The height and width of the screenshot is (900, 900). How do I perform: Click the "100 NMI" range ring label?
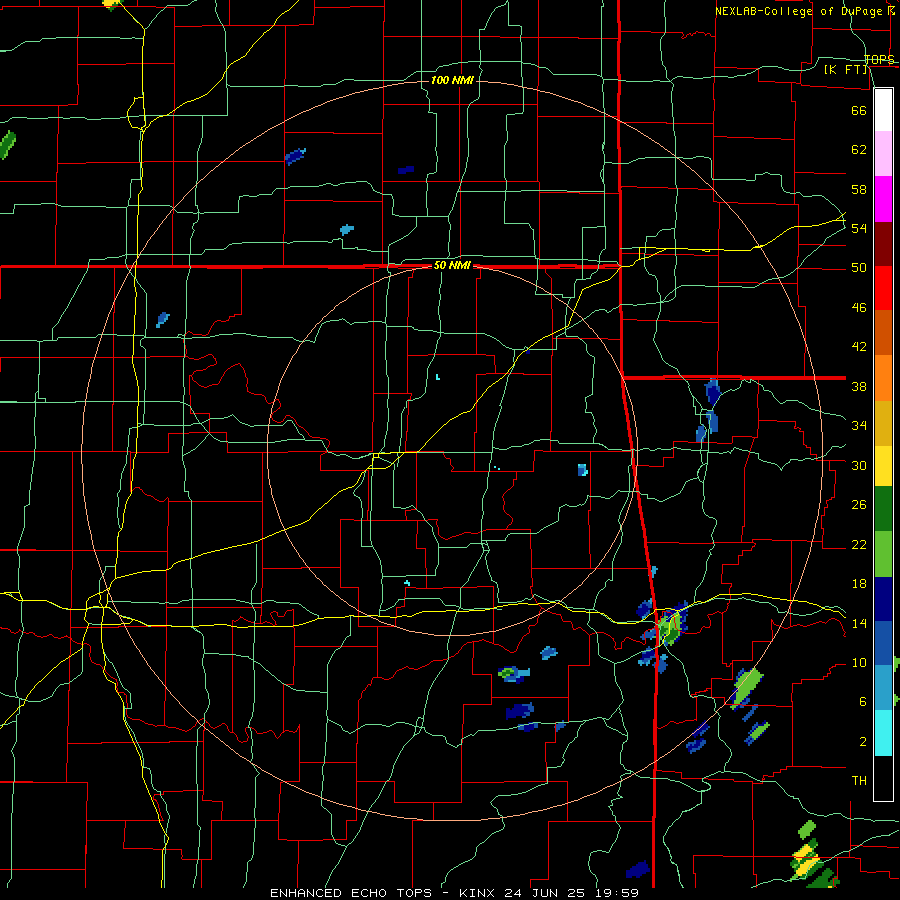(452, 80)
